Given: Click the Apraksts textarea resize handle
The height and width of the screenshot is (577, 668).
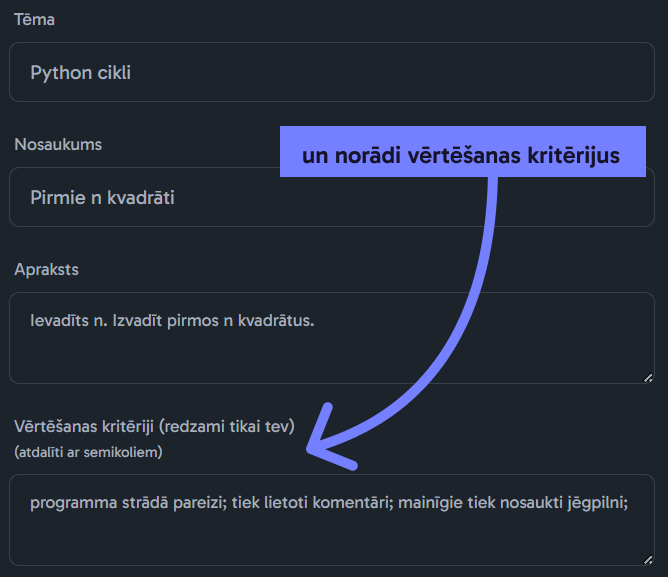Looking at the screenshot, I should (648, 378).
